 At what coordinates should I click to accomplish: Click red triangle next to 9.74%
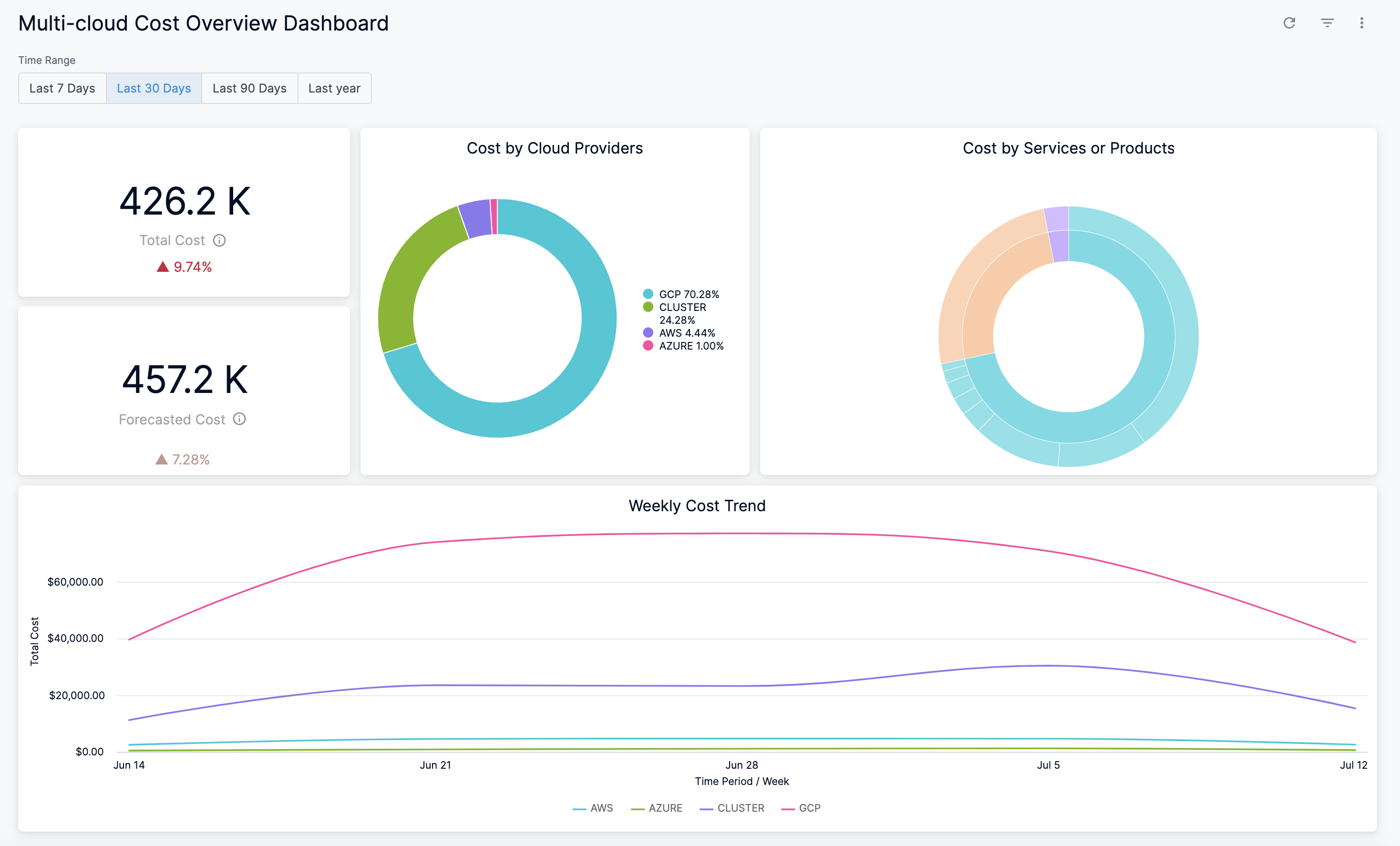(x=163, y=267)
